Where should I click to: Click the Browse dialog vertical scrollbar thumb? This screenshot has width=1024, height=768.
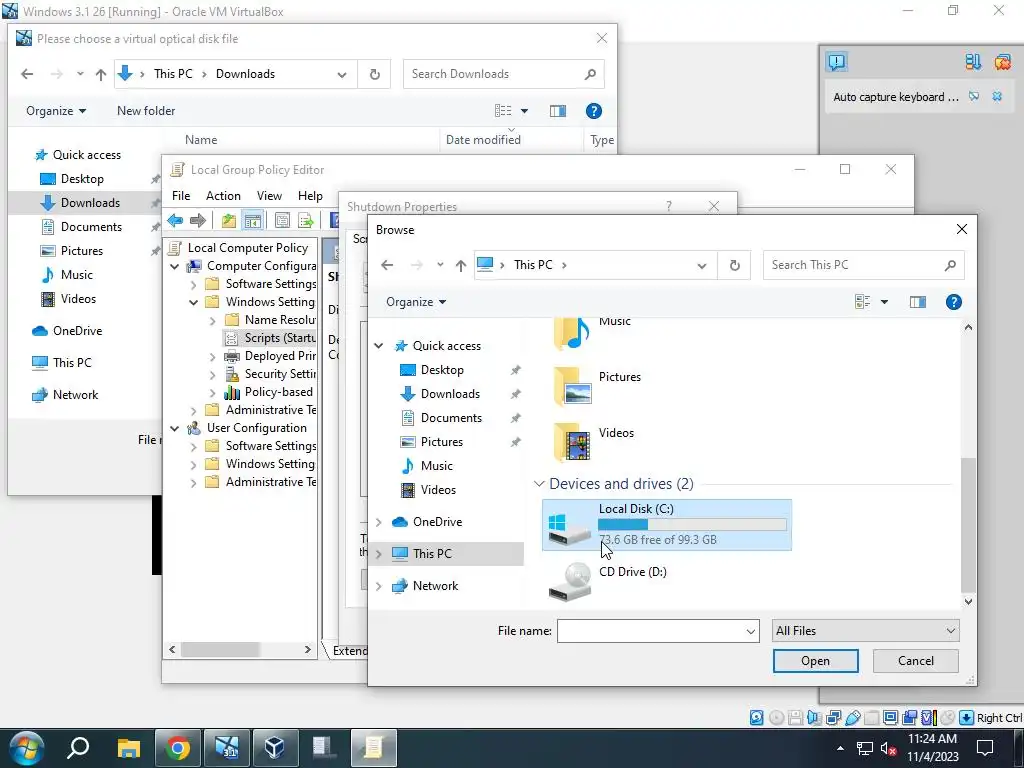968,524
